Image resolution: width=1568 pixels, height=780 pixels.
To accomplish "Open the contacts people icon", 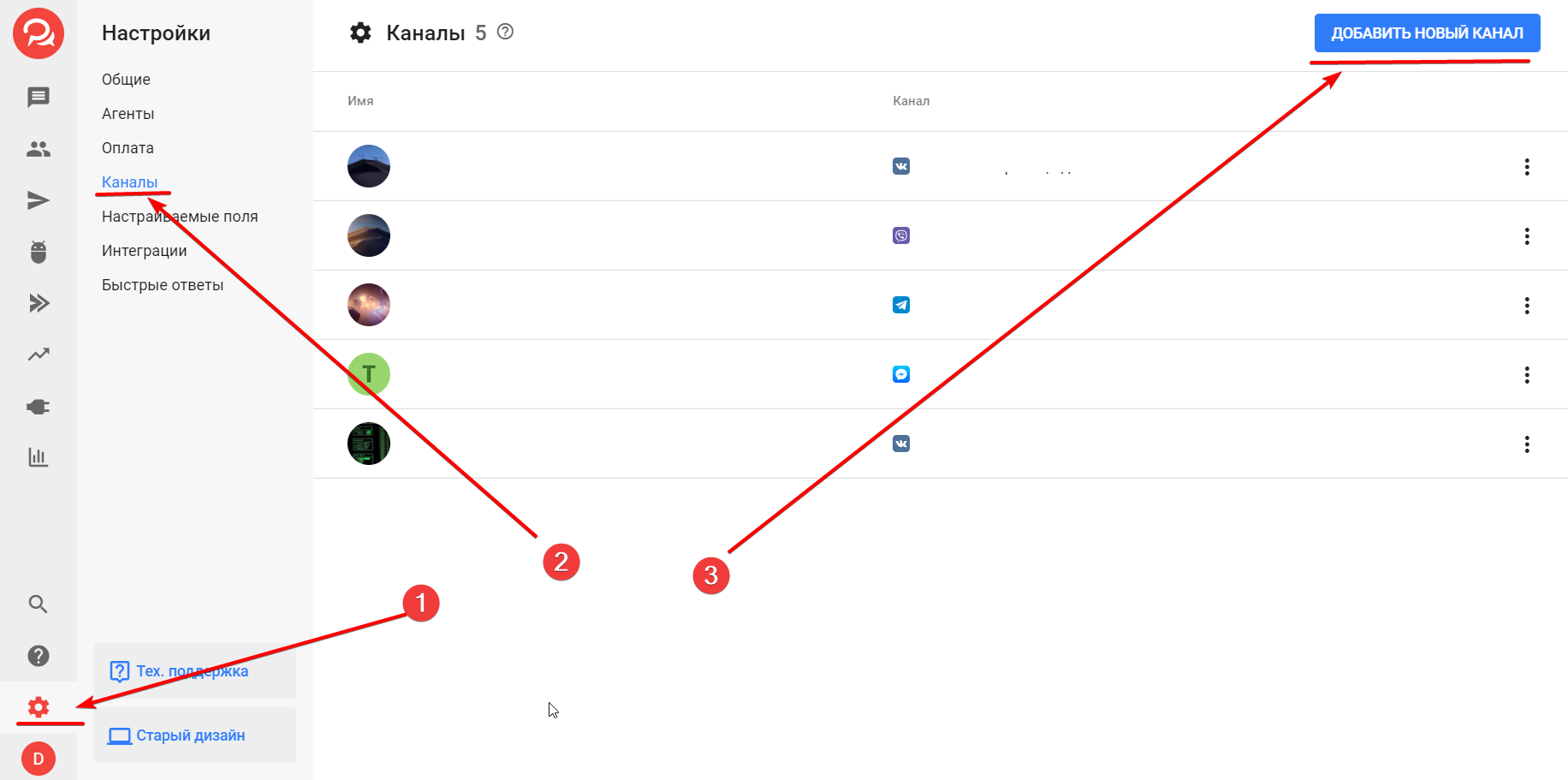I will pyautogui.click(x=39, y=149).
